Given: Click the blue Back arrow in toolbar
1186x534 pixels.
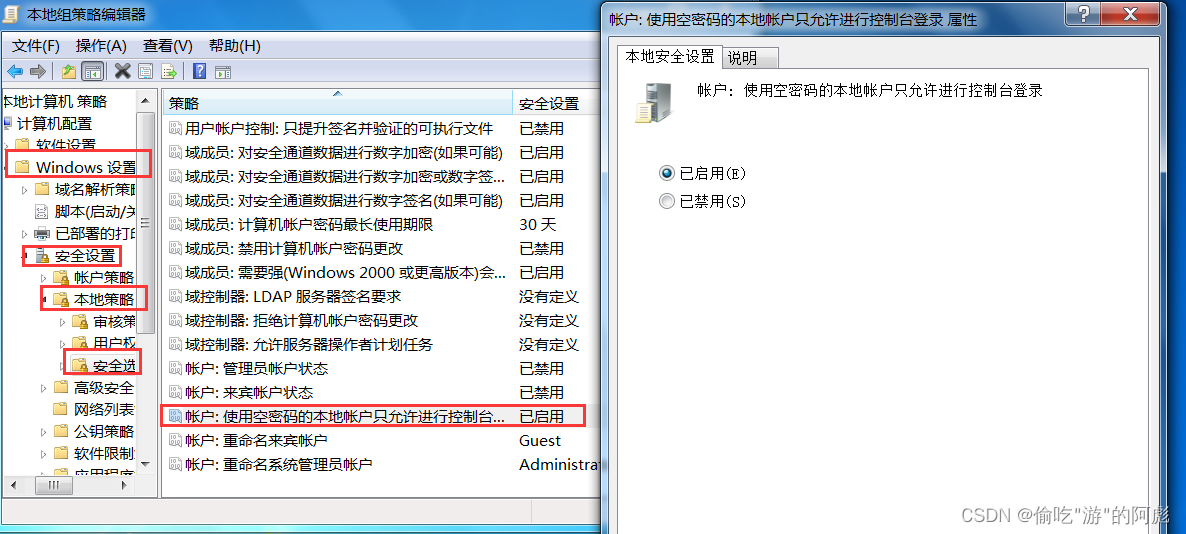Looking at the screenshot, I should coord(15,72).
